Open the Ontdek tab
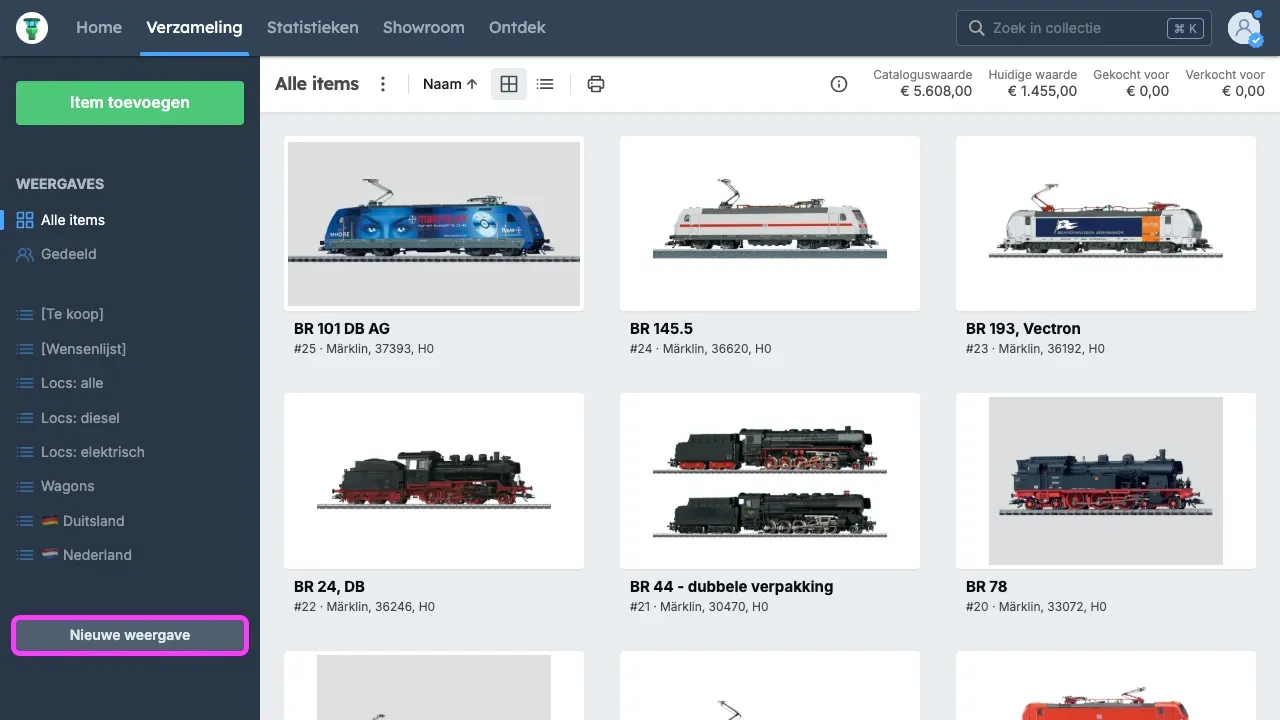The image size is (1280, 720). (517, 28)
